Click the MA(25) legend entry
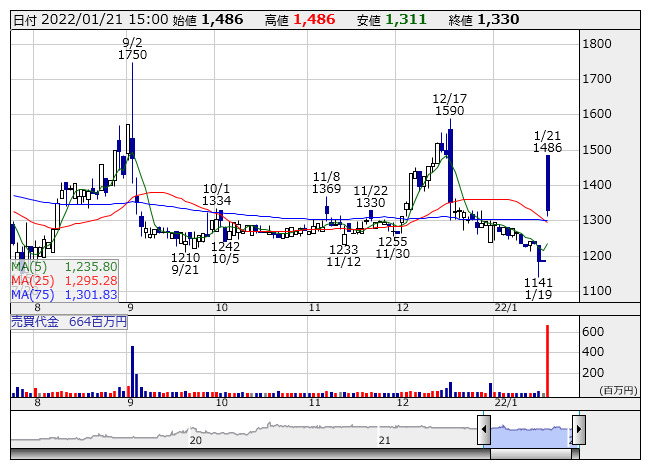 [64, 281]
